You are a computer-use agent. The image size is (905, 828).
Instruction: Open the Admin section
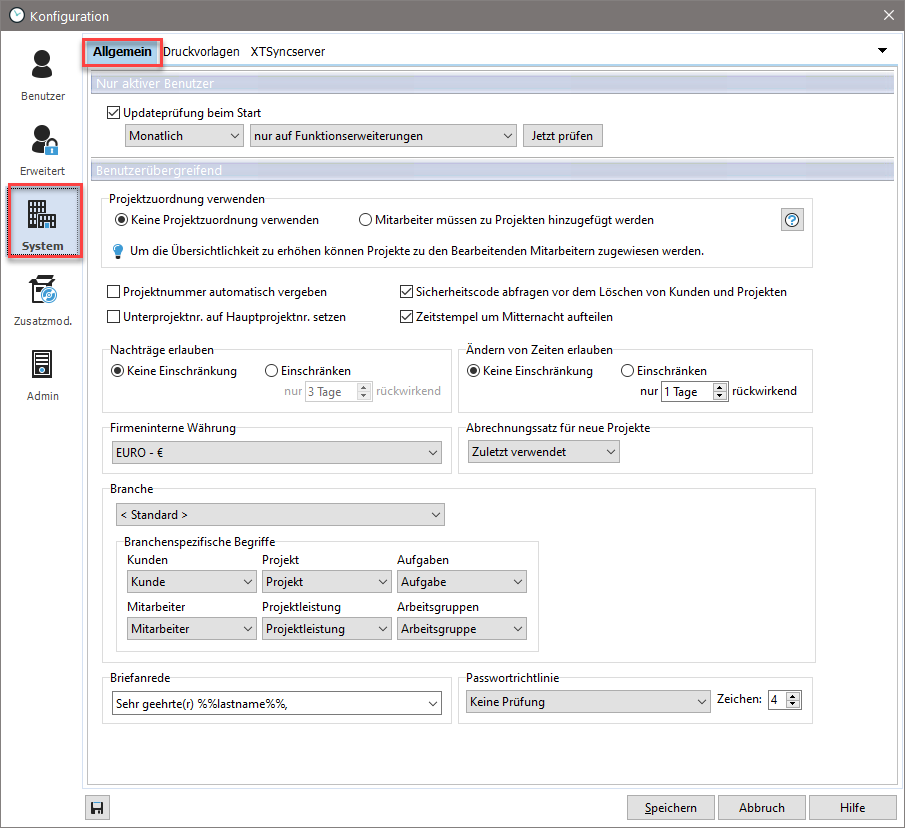42,375
